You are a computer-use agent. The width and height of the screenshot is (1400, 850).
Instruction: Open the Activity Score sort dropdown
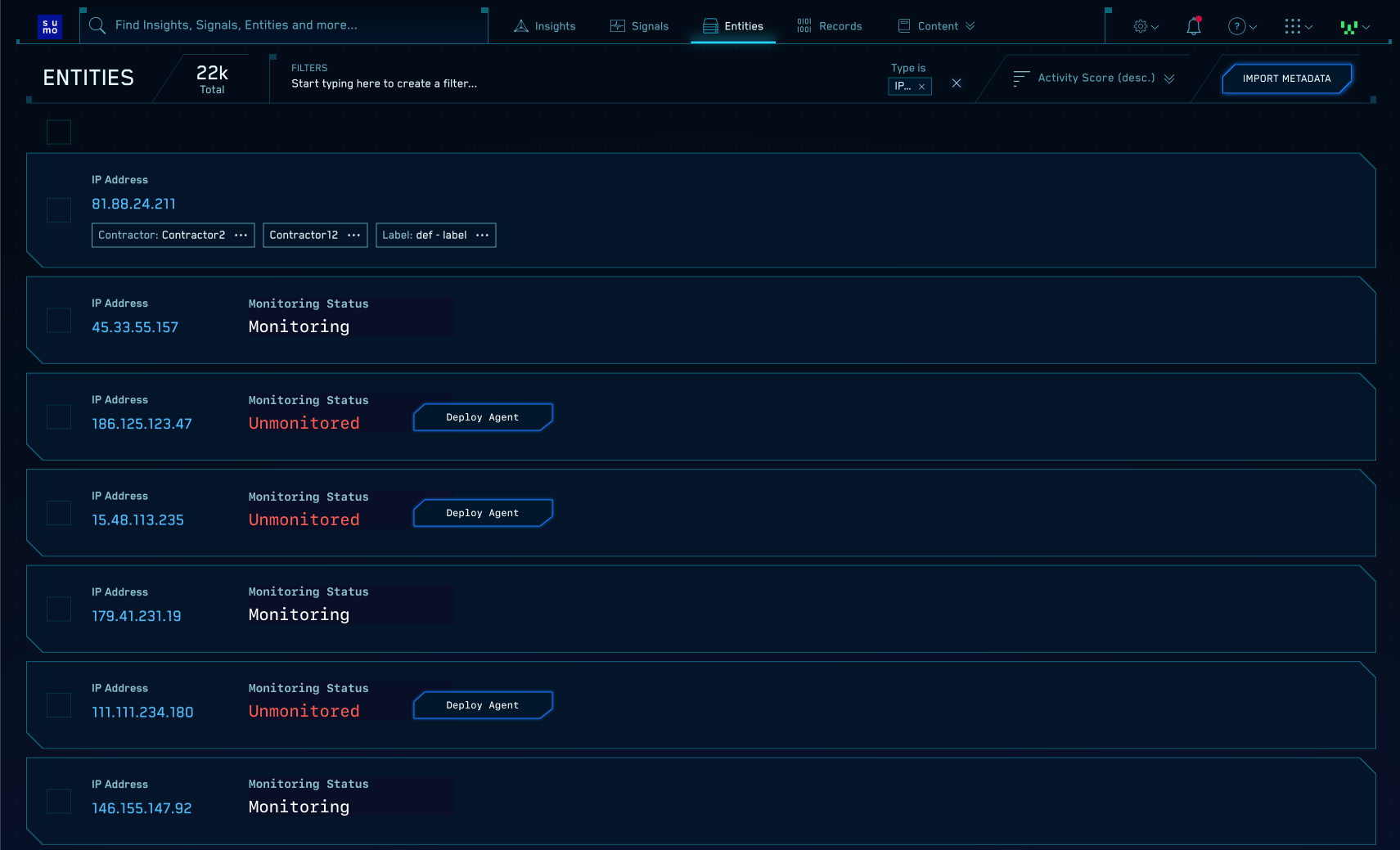point(1096,78)
